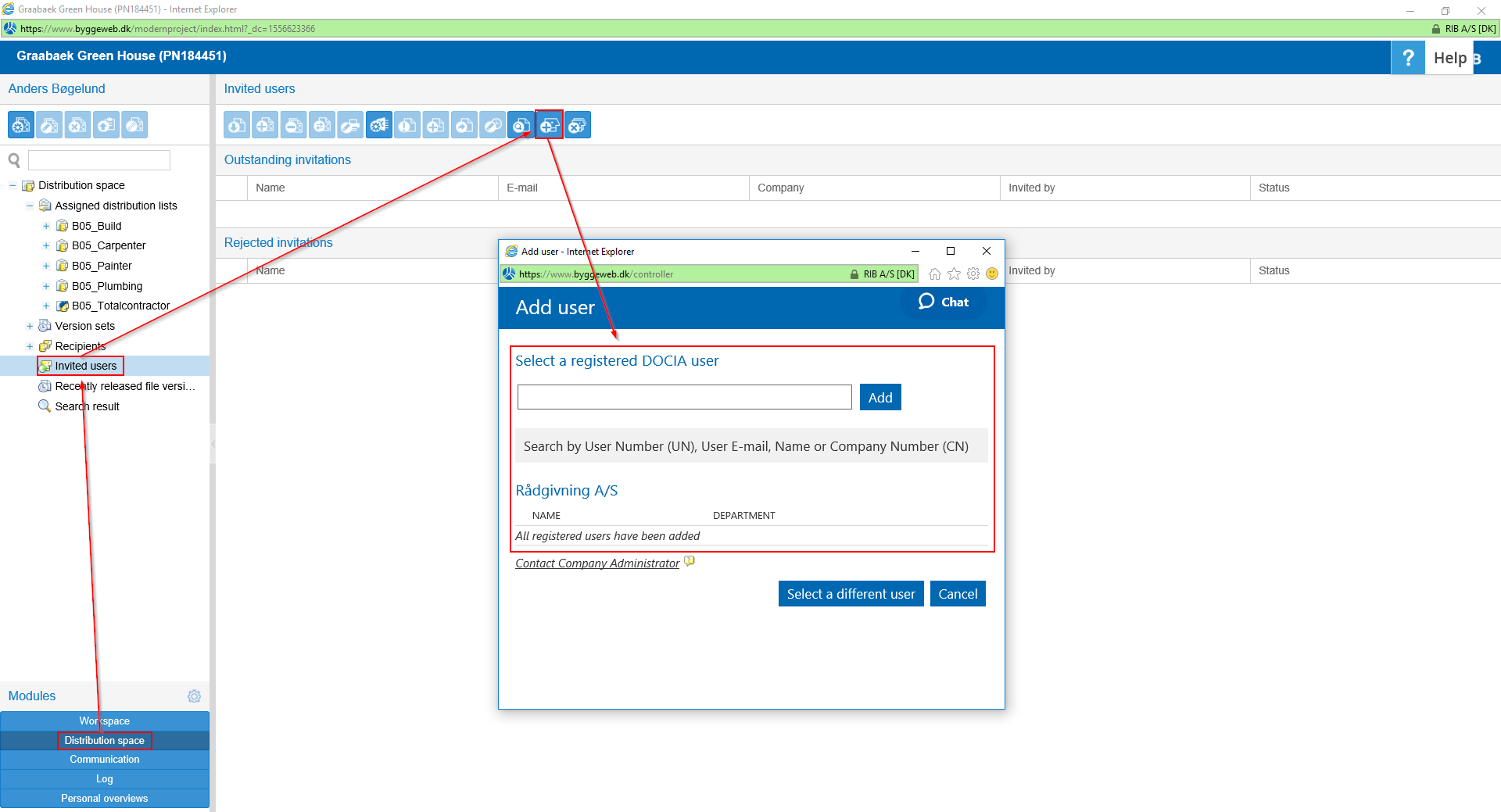Screen dimensions: 1501x812
Task: Collapse the Assigned distribution lists node
Action: (30, 206)
